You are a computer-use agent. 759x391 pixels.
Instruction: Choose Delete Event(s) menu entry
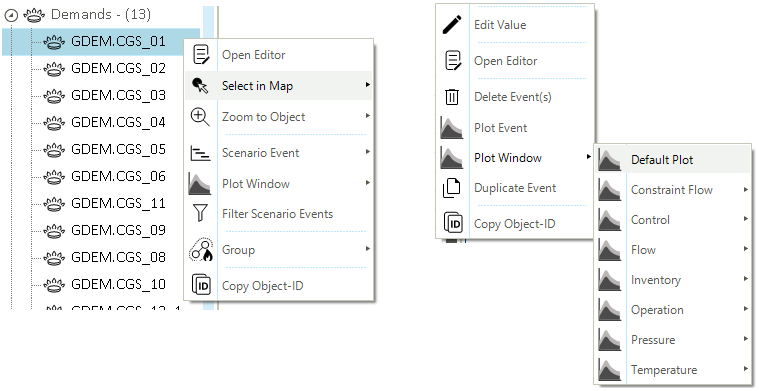click(x=515, y=97)
